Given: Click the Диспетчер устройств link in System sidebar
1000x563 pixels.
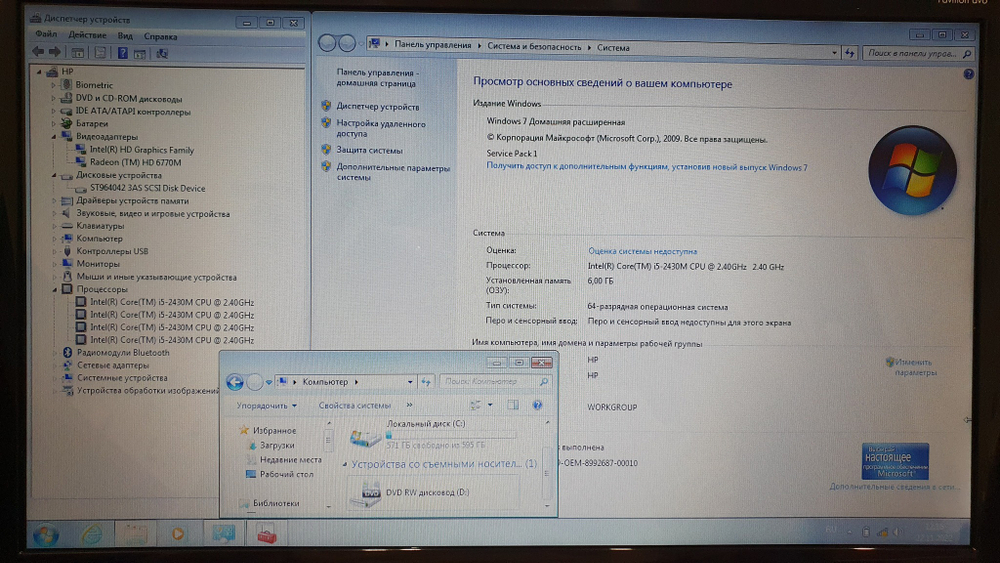Looking at the screenshot, I should tap(378, 106).
